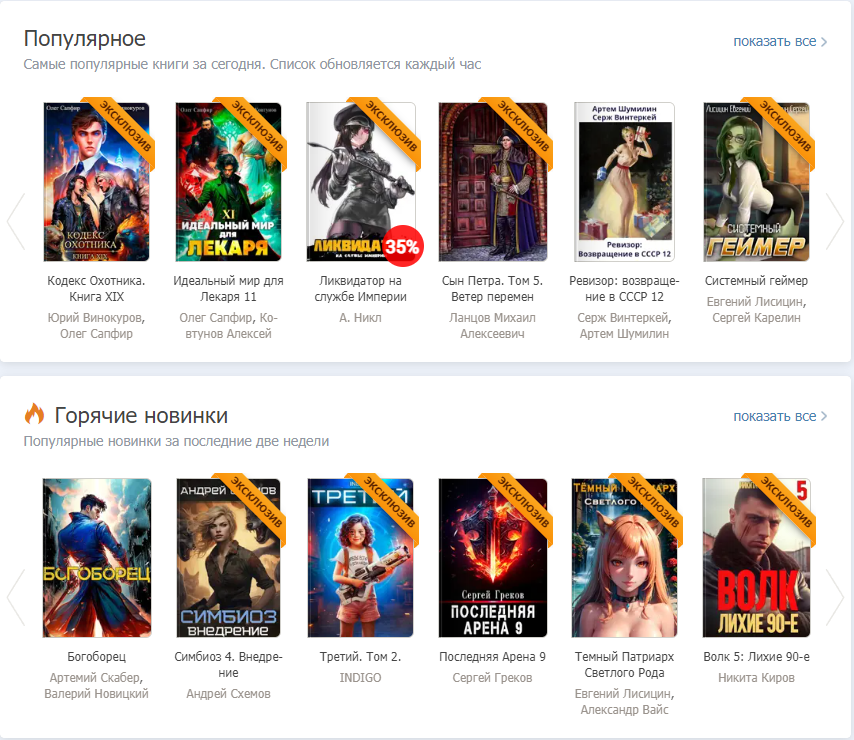This screenshot has width=854, height=740.
Task: Open показать все in Горячие новинки section
Action: pos(779,416)
